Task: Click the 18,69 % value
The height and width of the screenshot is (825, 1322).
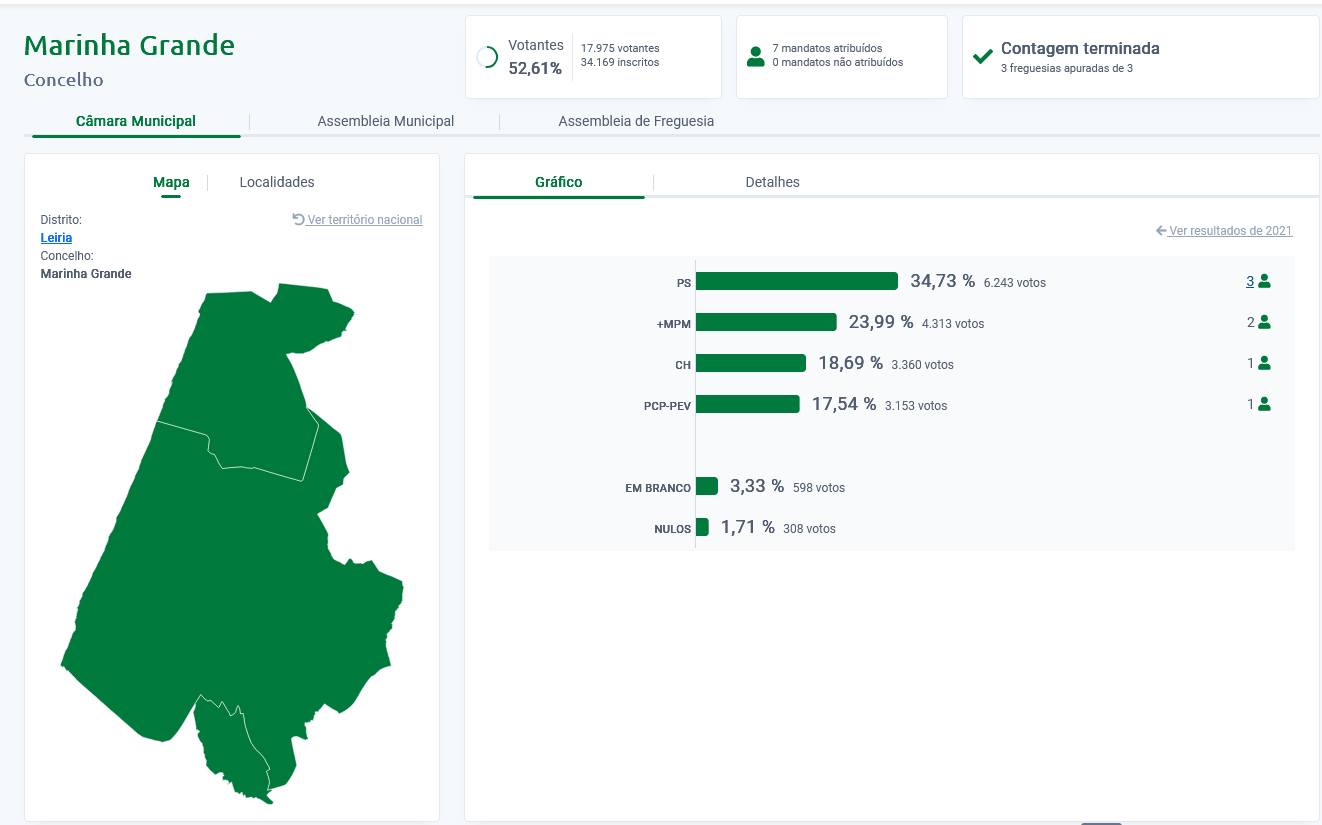Action: tap(850, 363)
